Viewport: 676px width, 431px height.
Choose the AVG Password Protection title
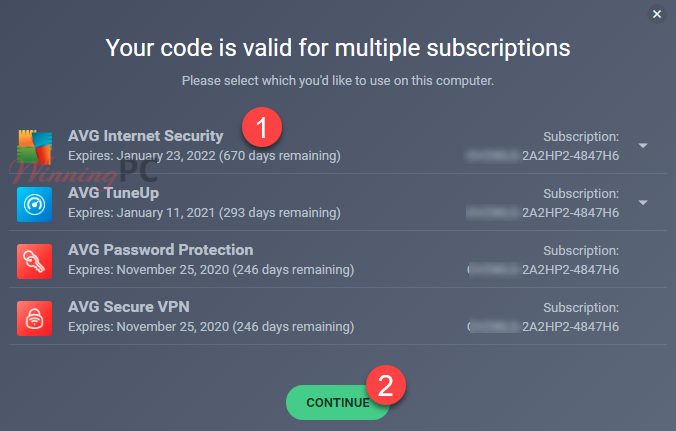click(x=160, y=250)
